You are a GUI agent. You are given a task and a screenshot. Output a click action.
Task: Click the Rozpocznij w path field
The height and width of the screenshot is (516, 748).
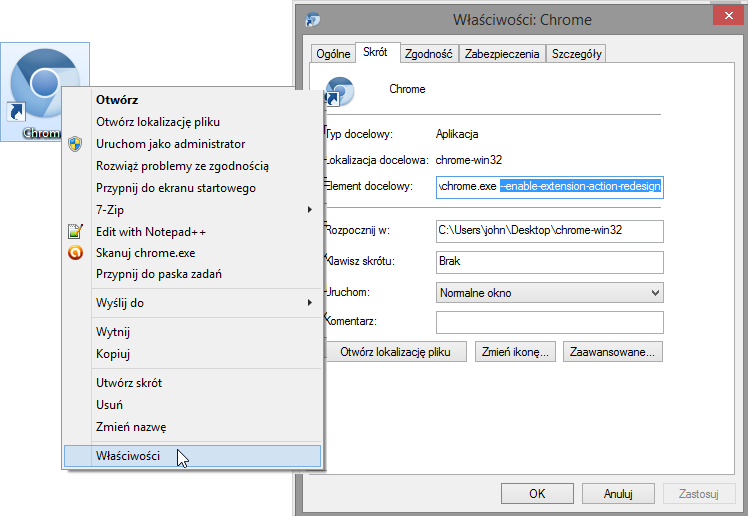point(550,231)
